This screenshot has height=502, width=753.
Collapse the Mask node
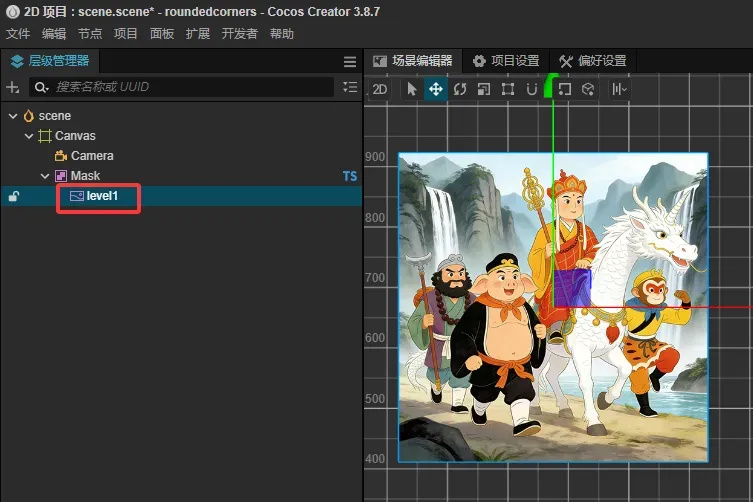(x=45, y=176)
